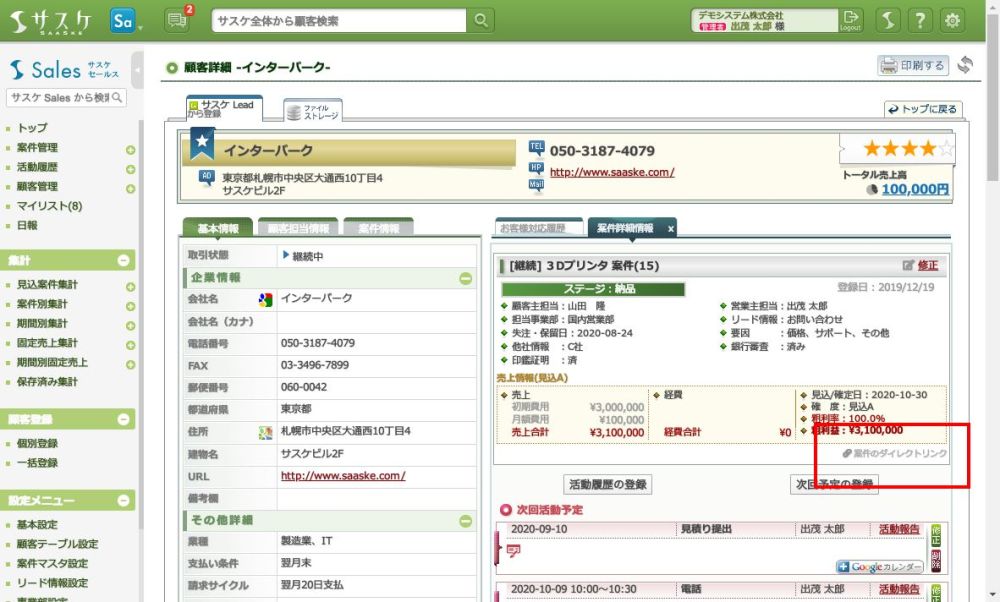Click the refresh arrows icon beside print

(965, 65)
